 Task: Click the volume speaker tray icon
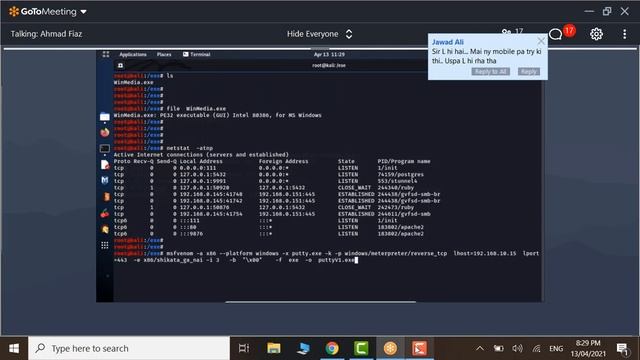[517, 348]
